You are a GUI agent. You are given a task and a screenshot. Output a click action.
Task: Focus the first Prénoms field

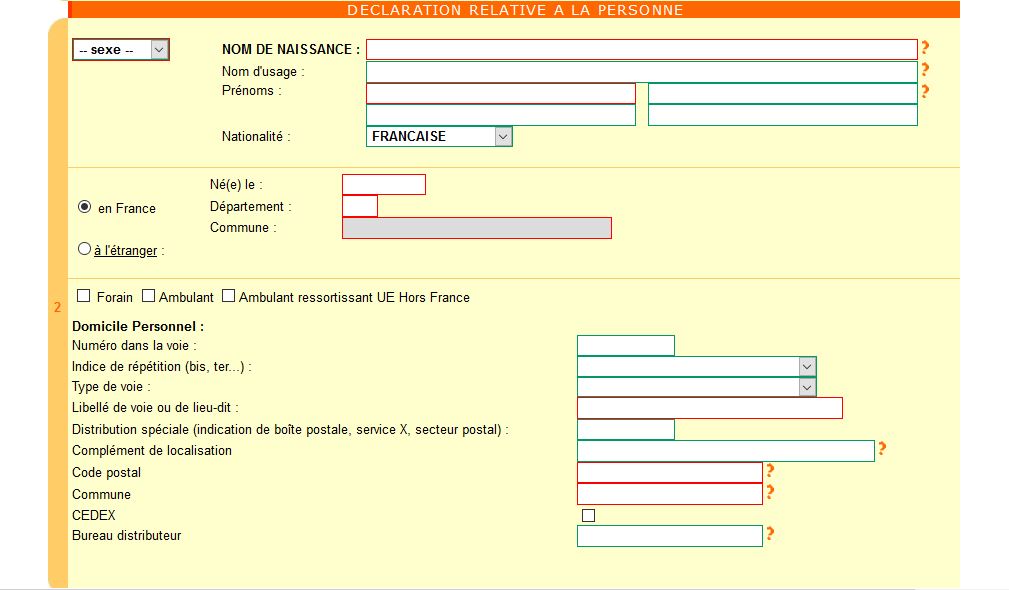(501, 93)
